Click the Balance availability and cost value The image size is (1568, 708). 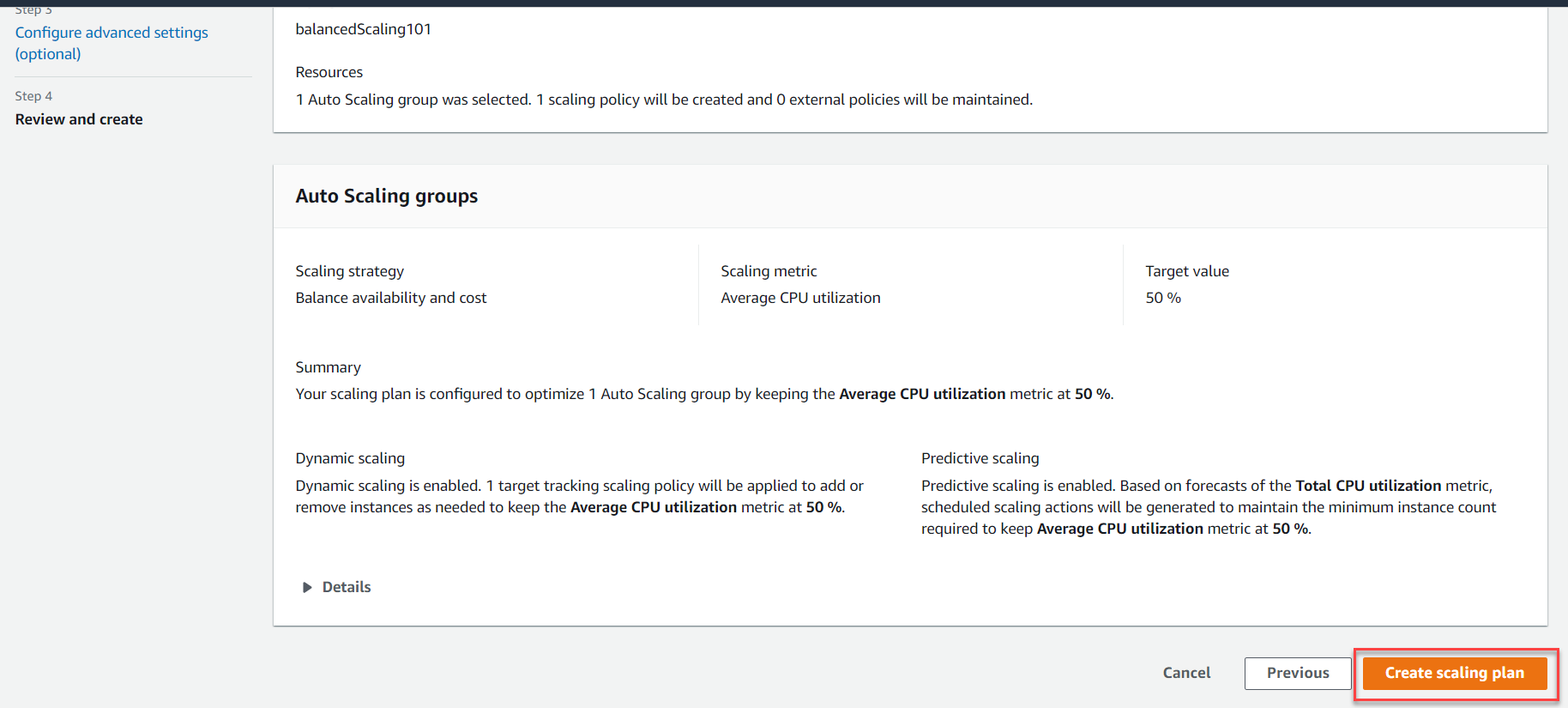(391, 298)
